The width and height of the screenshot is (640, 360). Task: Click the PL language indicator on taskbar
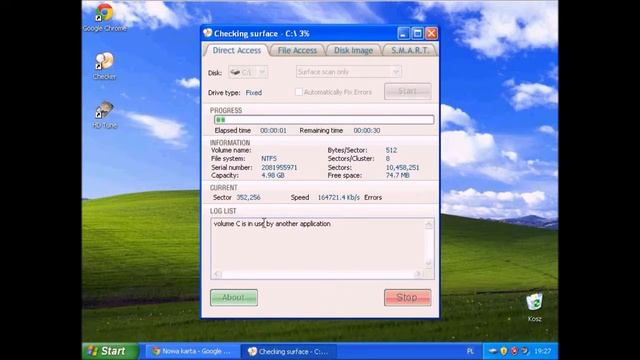point(470,351)
